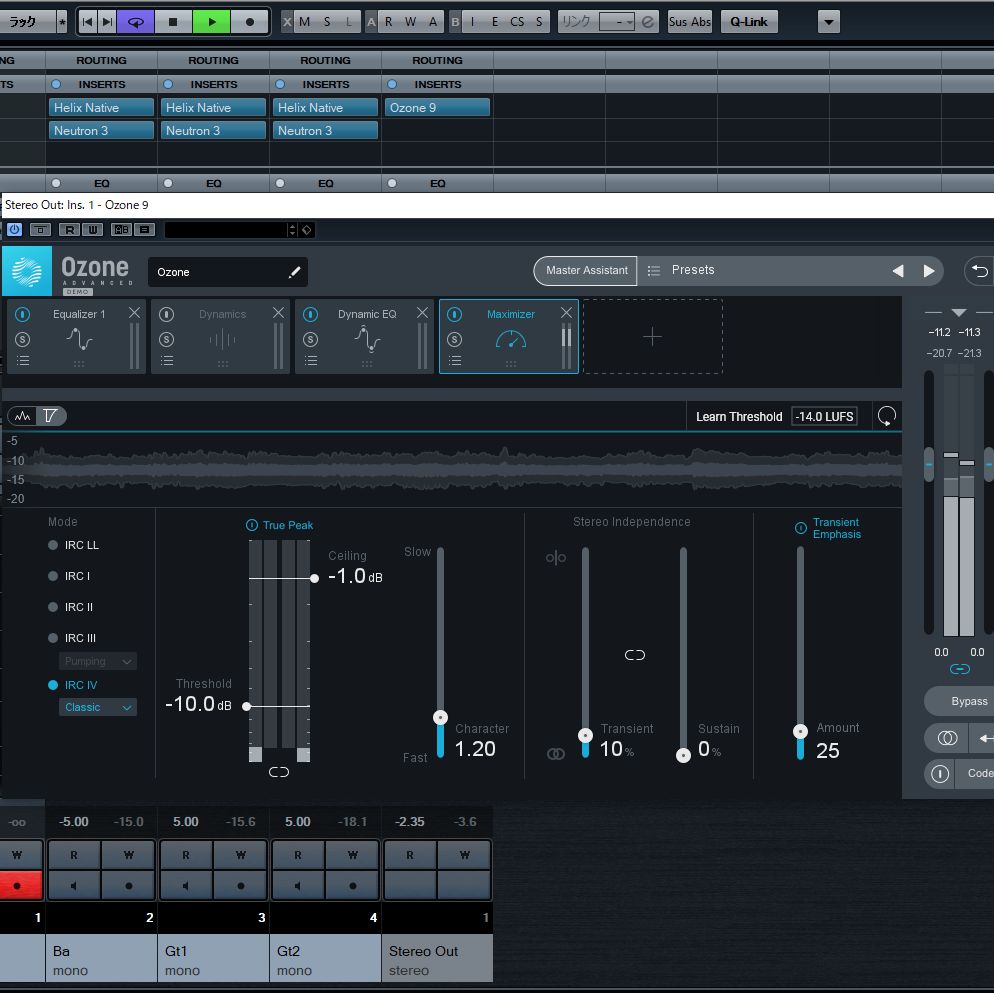
Task: Switch to gain reduction trace view icon
Action: pos(51,416)
